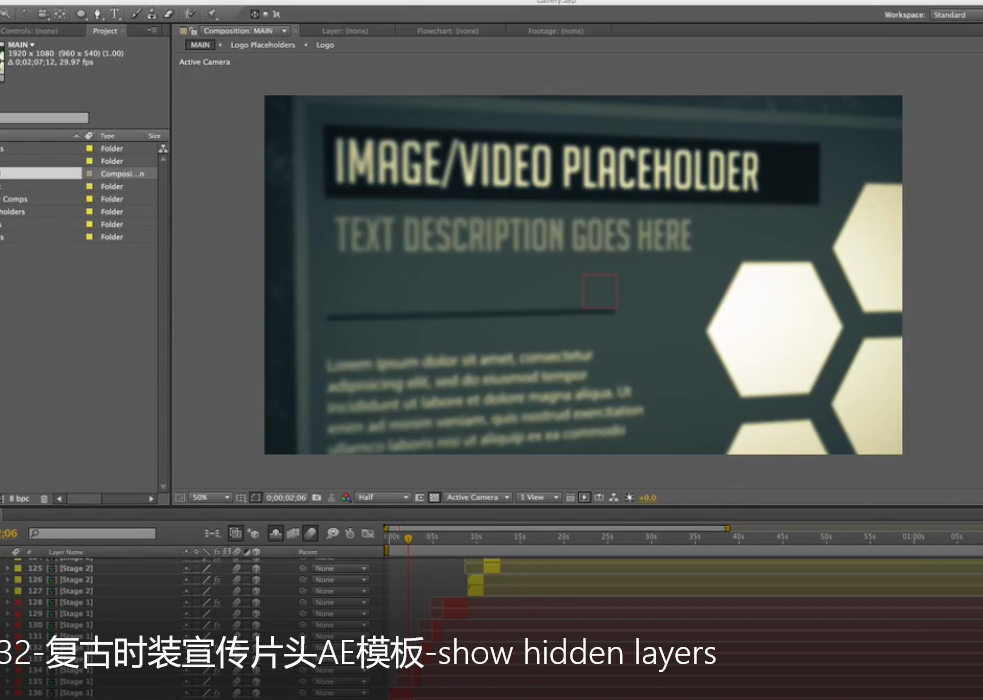Viewport: 983px width, 700px height.
Task: Expand layer 126 Stage 2 properties
Action: click(x=7, y=580)
